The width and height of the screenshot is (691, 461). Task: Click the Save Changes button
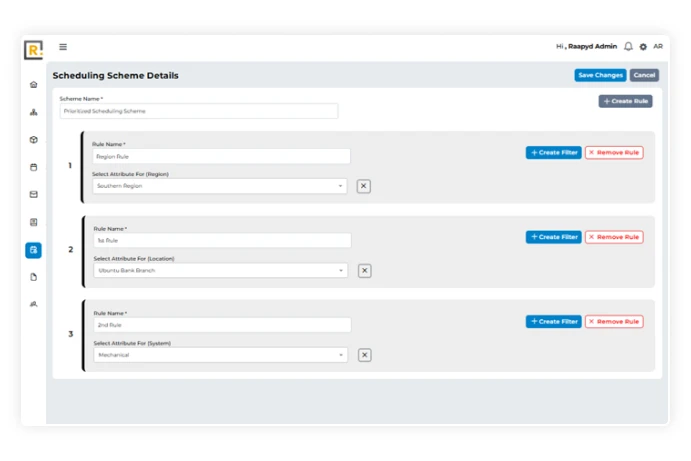[x=600, y=75]
